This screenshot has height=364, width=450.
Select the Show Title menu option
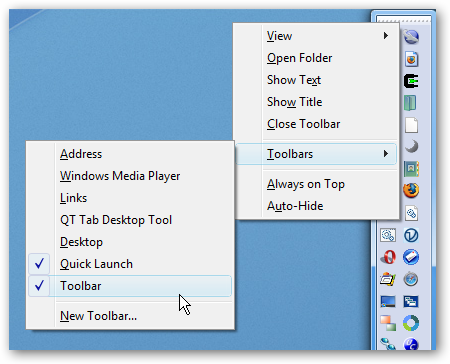(316, 102)
